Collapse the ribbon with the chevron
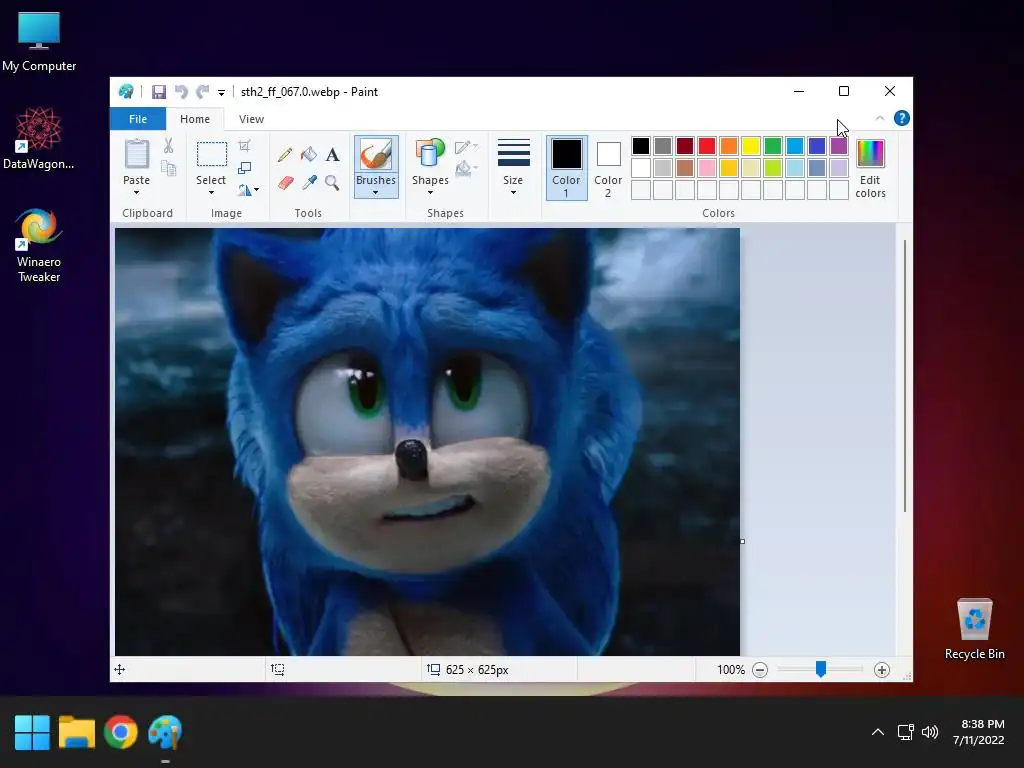This screenshot has width=1024, height=768. point(880,118)
